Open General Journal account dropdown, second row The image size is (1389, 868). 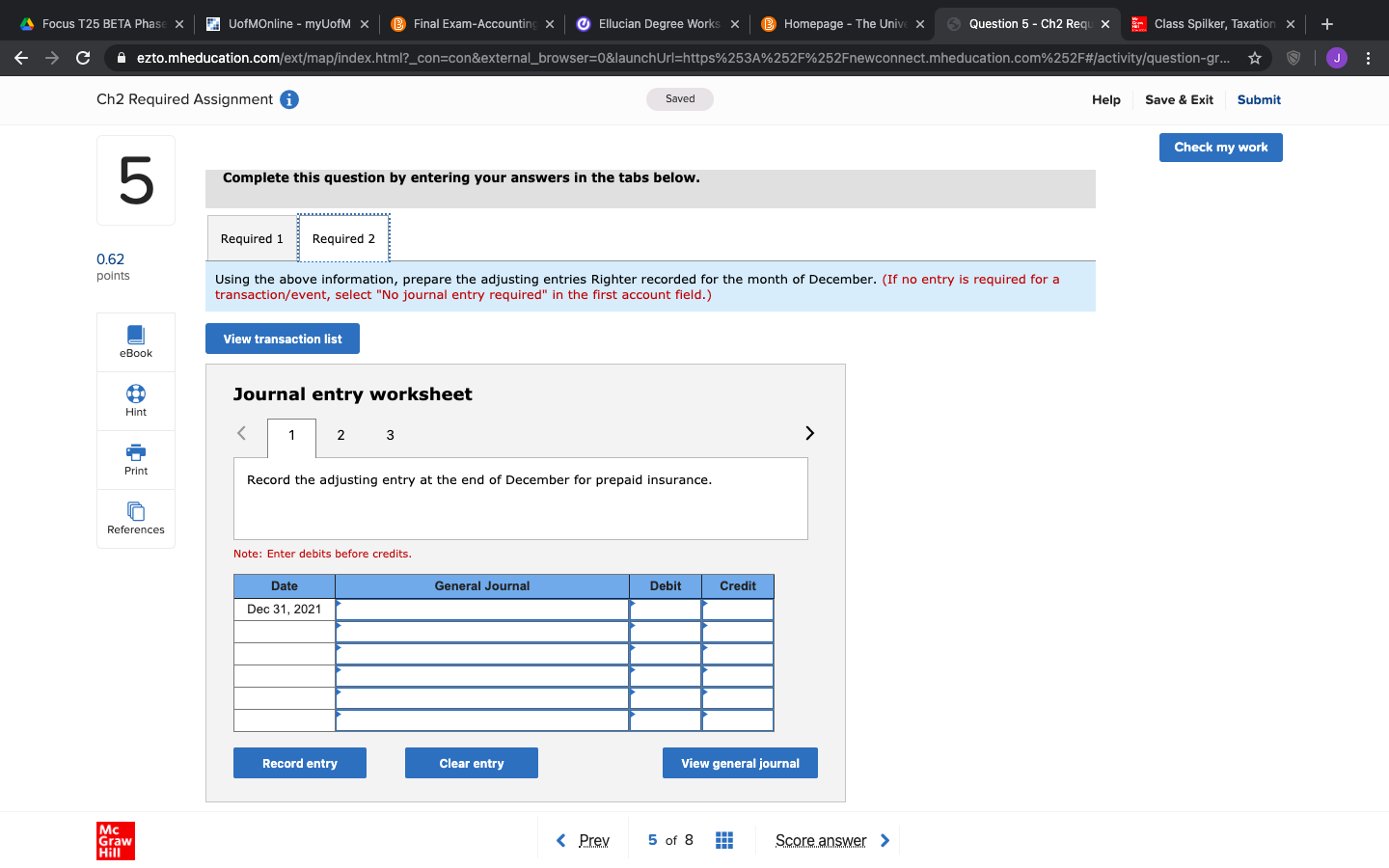point(482,632)
